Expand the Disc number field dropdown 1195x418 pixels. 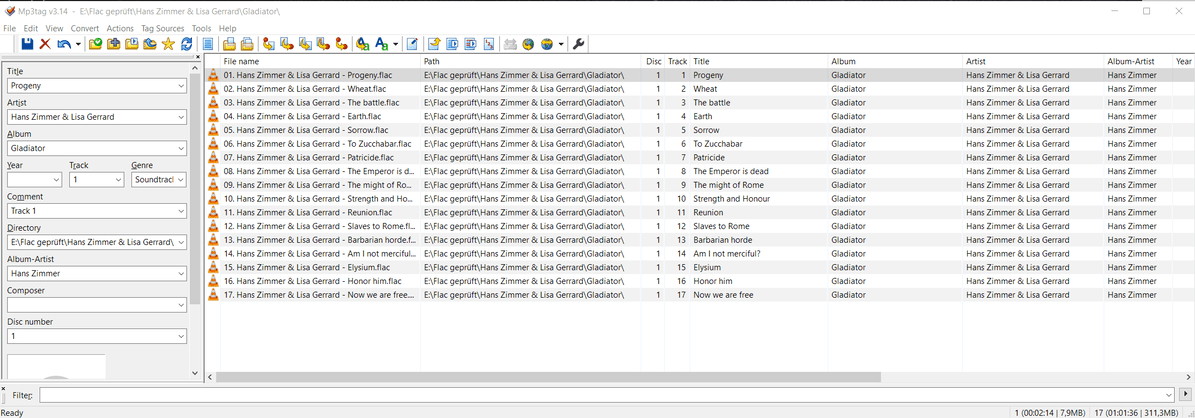point(181,336)
